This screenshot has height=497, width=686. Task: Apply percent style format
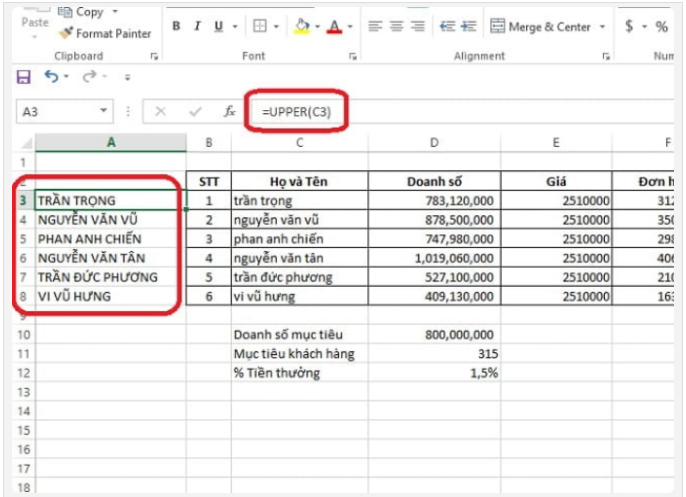[662, 27]
